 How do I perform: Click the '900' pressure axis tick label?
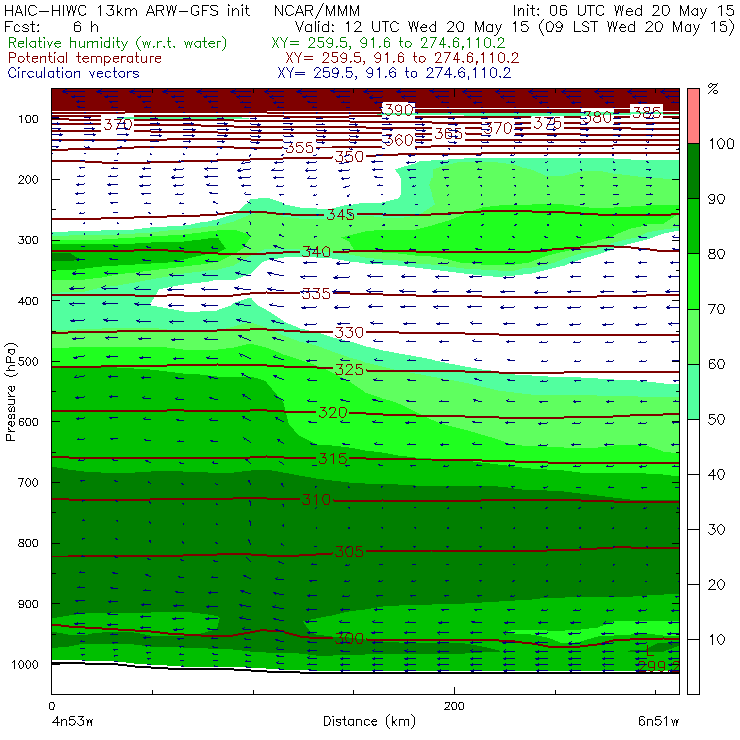(x=28, y=604)
